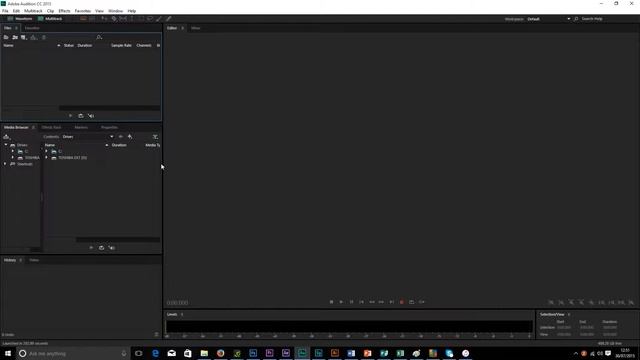Select the Time Selection tool
Viewport: 640px width, 360px height.
(x=132, y=19)
